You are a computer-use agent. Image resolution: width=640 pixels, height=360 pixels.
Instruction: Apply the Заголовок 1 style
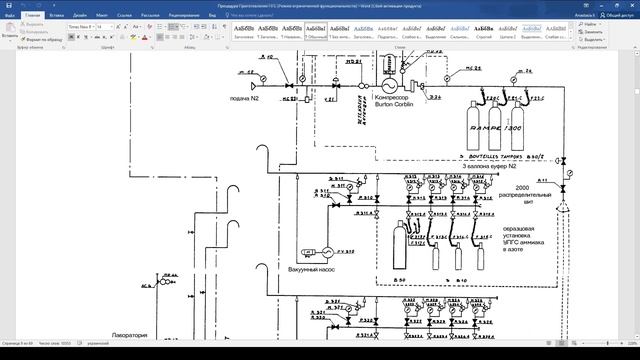[244, 31]
